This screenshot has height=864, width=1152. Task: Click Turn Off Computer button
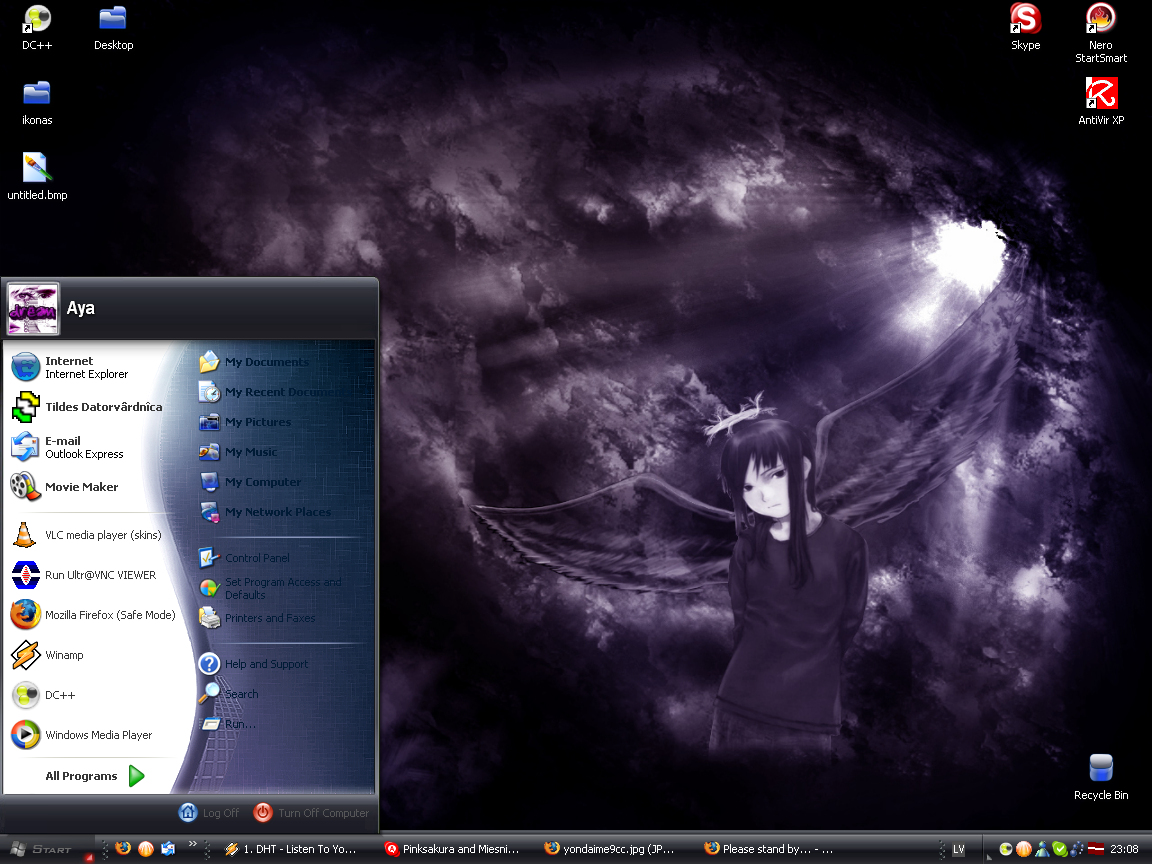click(x=312, y=813)
